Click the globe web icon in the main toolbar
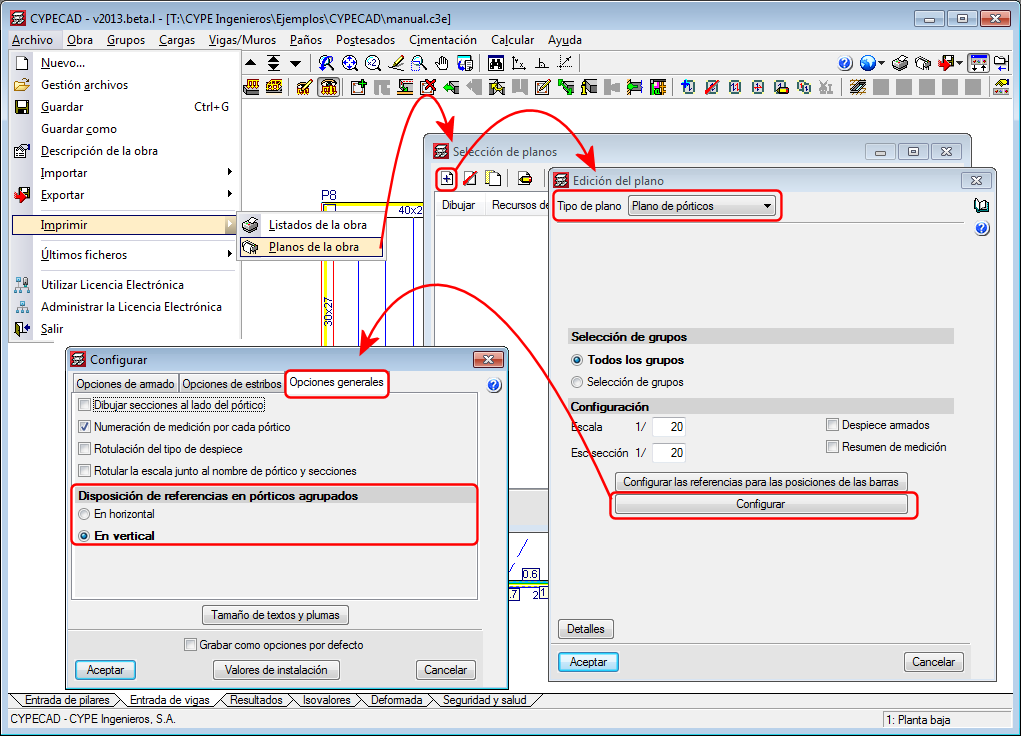The image size is (1021, 736). tap(867, 63)
